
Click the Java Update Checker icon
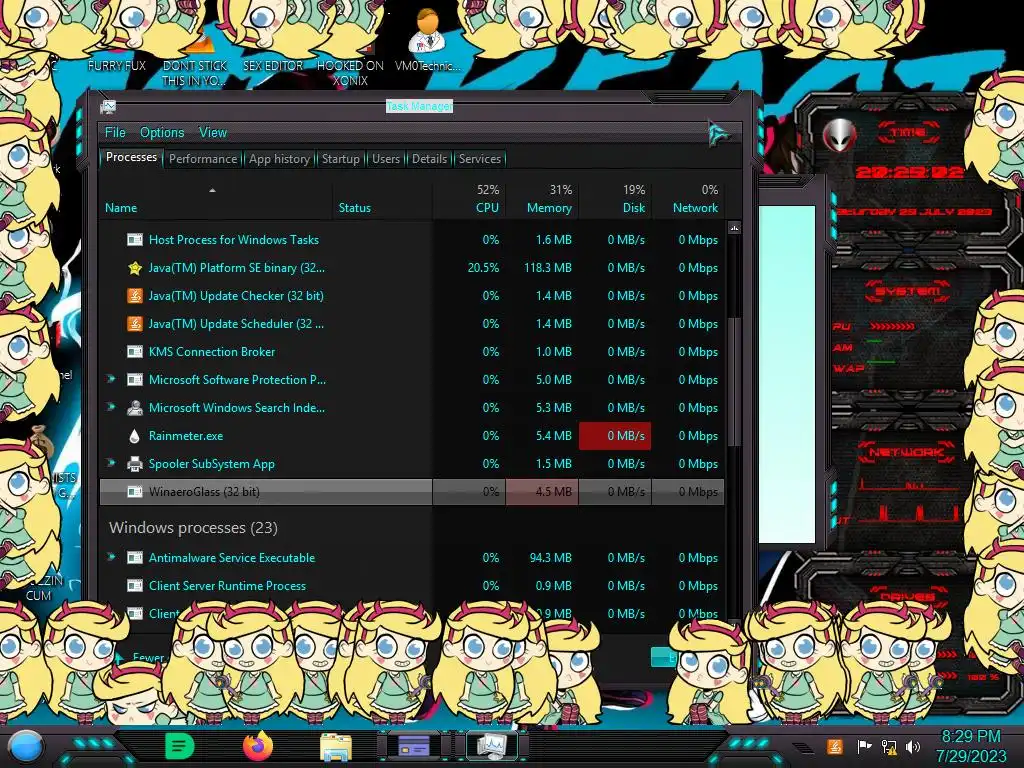coord(135,296)
